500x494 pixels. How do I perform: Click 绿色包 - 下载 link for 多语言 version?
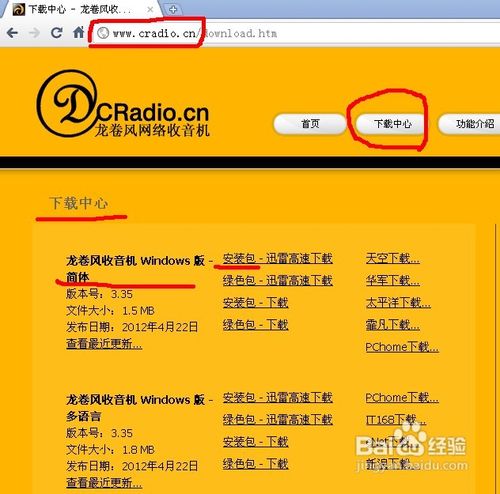tap(255, 464)
